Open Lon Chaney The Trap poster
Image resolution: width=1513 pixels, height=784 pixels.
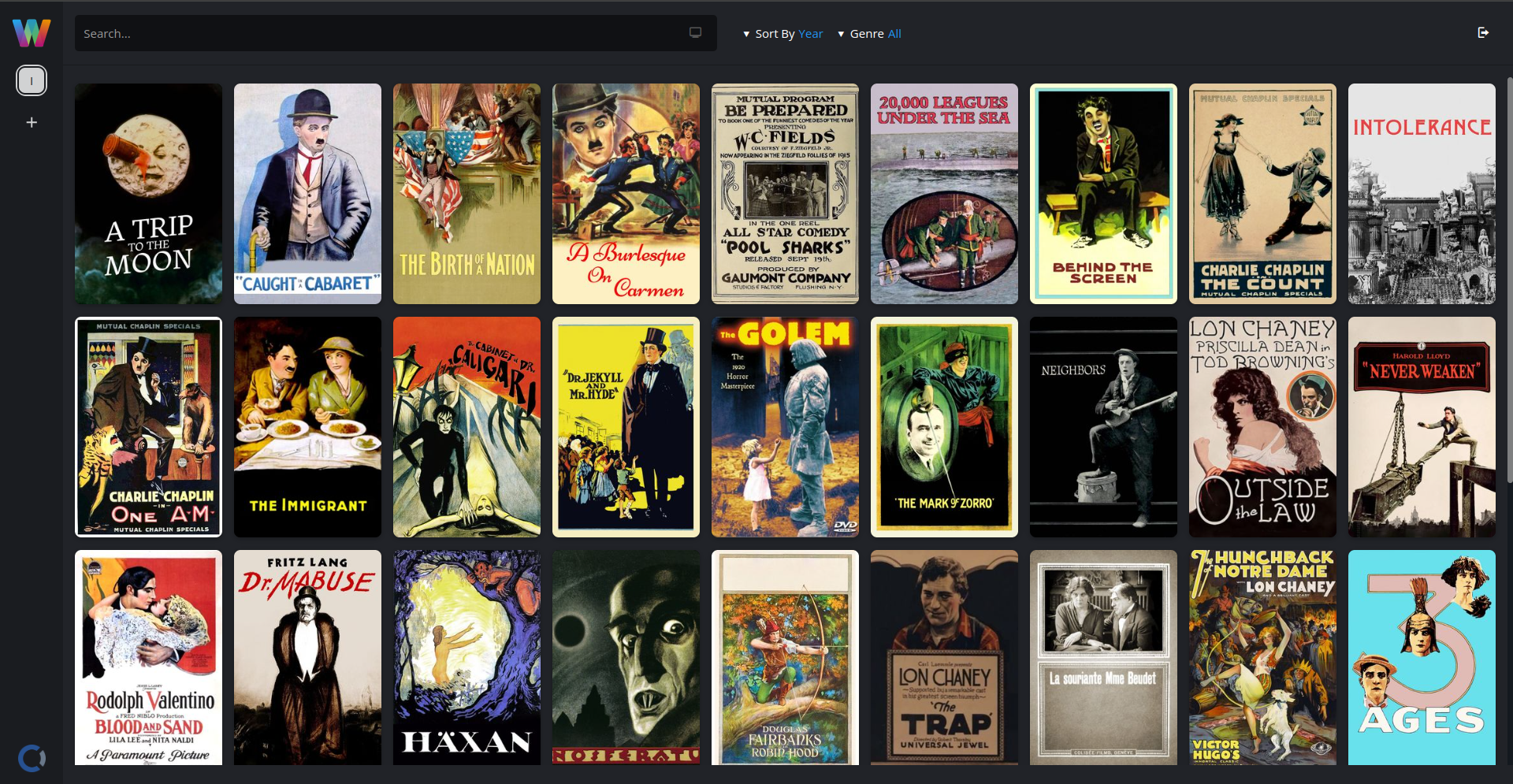coord(944,657)
